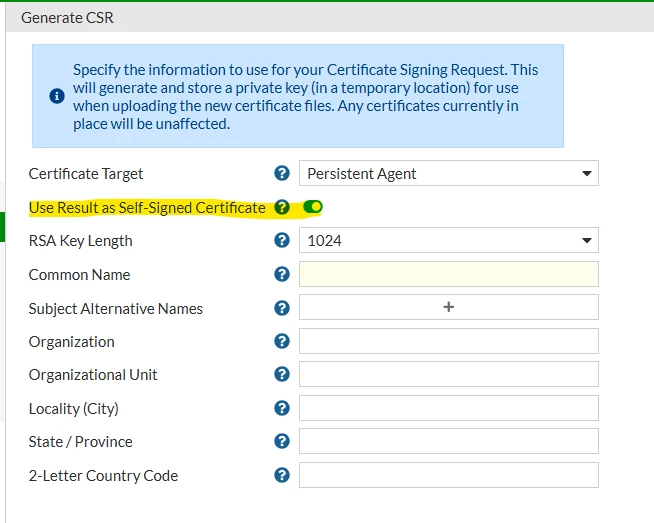The height and width of the screenshot is (523, 654).
Task: Focus the 2-Letter Country Code field
Action: (x=449, y=475)
